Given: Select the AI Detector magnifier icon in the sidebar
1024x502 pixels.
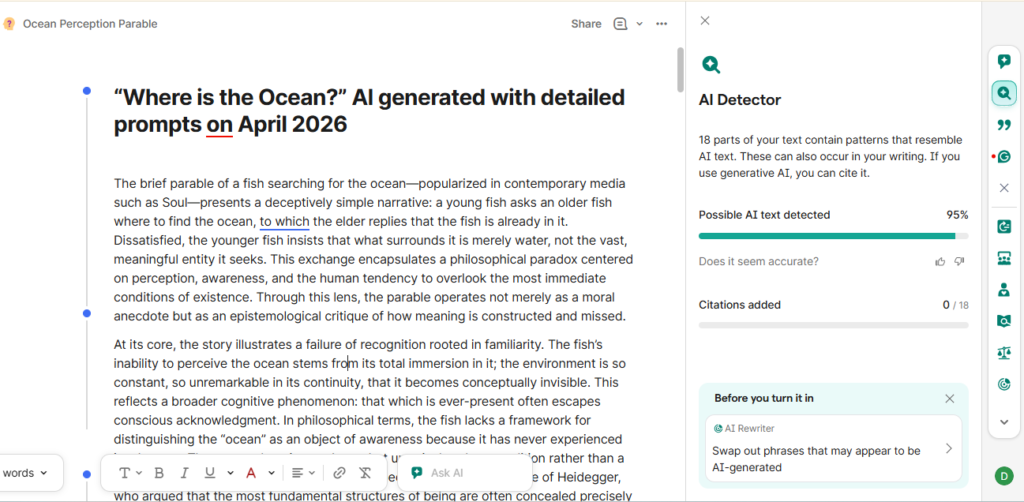Looking at the screenshot, I should coord(1004,93).
